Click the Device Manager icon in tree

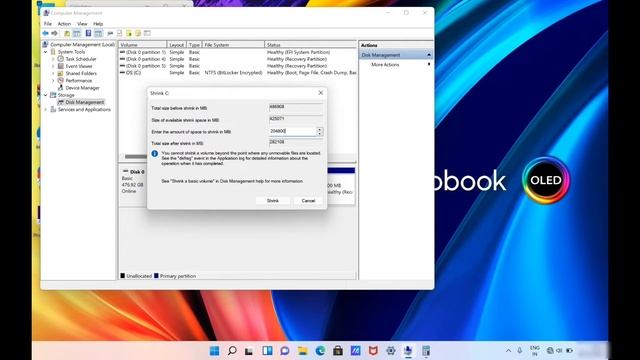60,88
